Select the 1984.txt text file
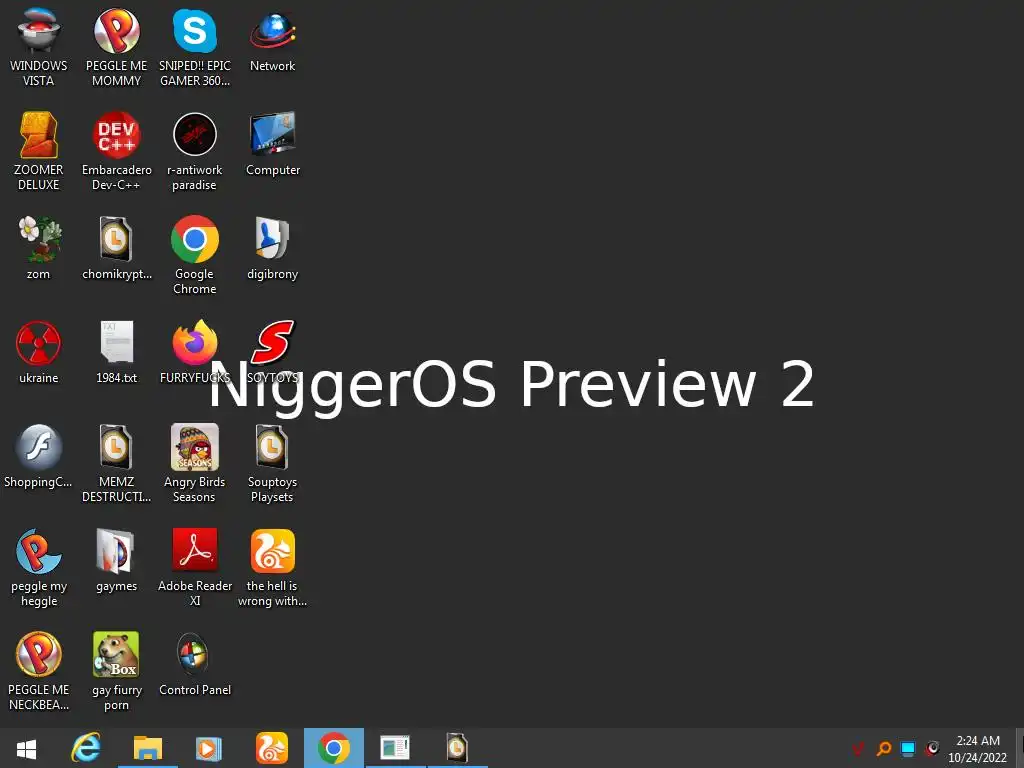1024x768 pixels. tap(116, 352)
